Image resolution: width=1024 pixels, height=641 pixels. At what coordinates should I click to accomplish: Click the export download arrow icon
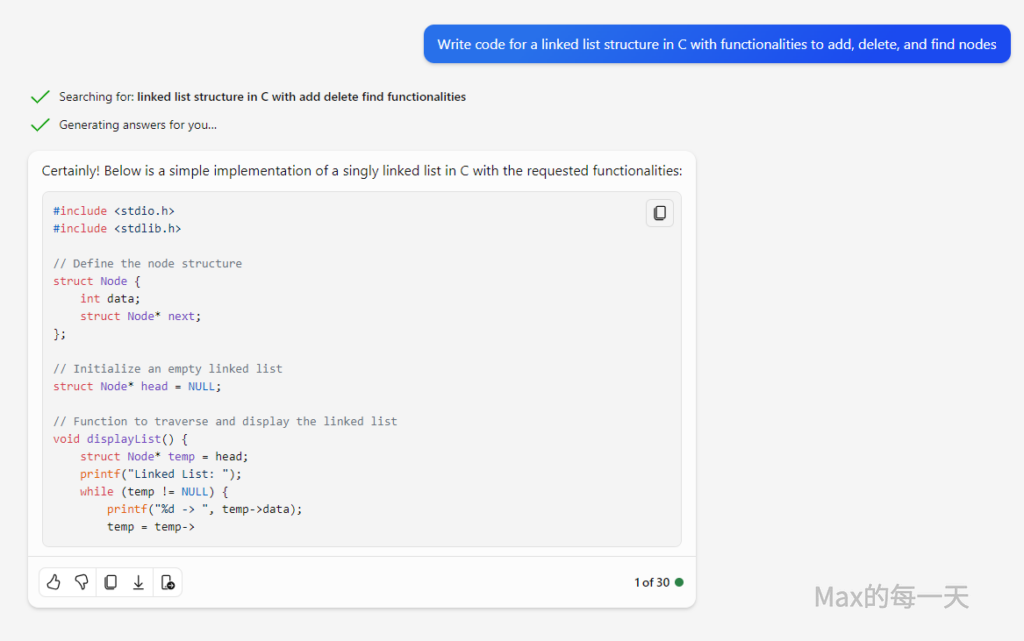coord(139,582)
